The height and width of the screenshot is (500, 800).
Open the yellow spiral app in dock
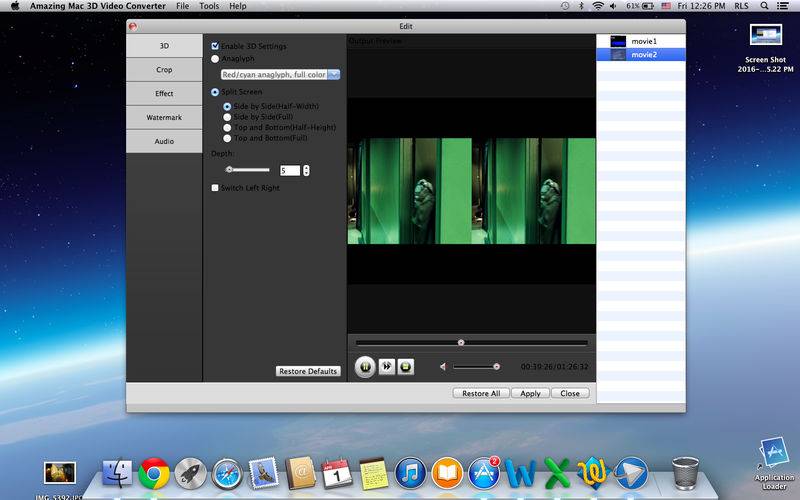click(594, 473)
